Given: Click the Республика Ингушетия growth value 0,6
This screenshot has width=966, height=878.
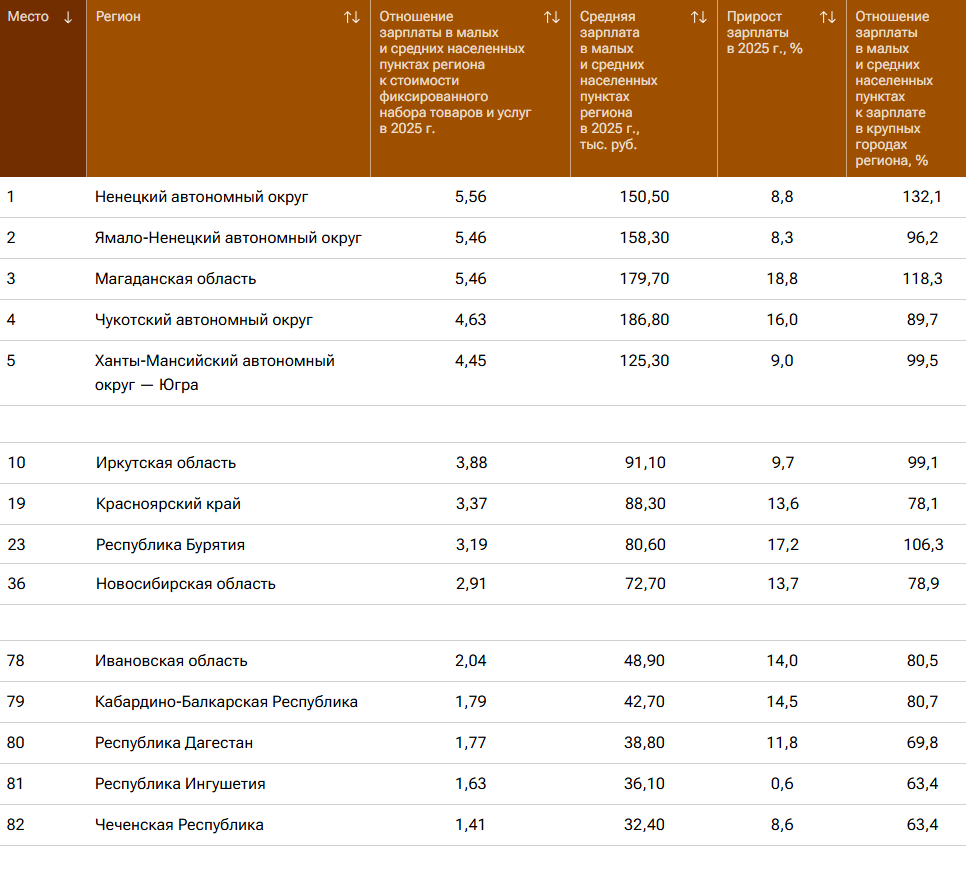Looking at the screenshot, I should 784,784.
